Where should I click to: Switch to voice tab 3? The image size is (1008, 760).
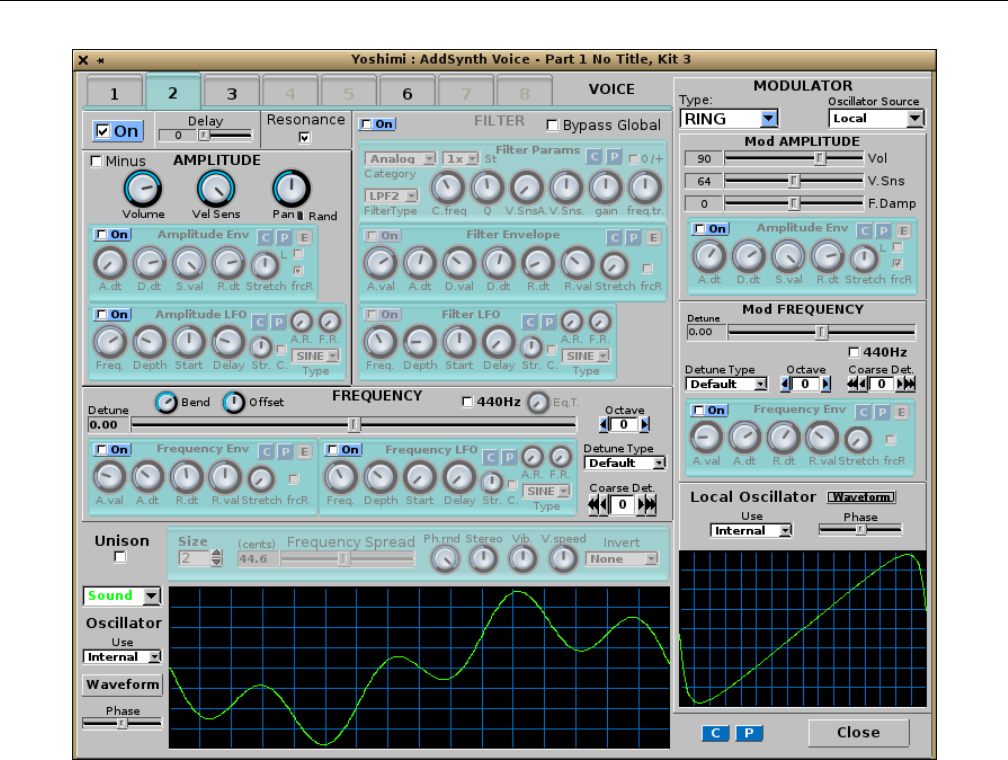pos(231,94)
